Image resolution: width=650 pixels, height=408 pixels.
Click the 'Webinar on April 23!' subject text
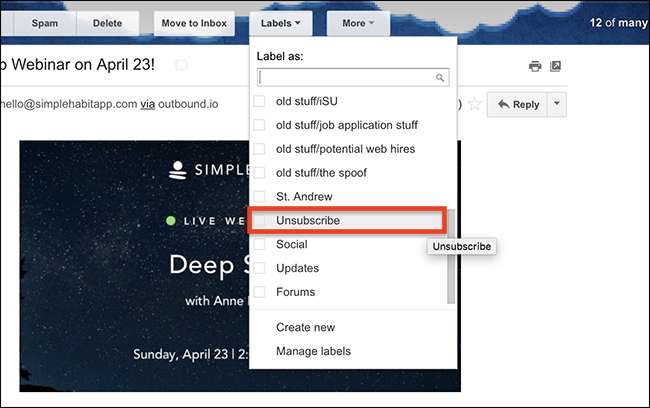(83, 64)
